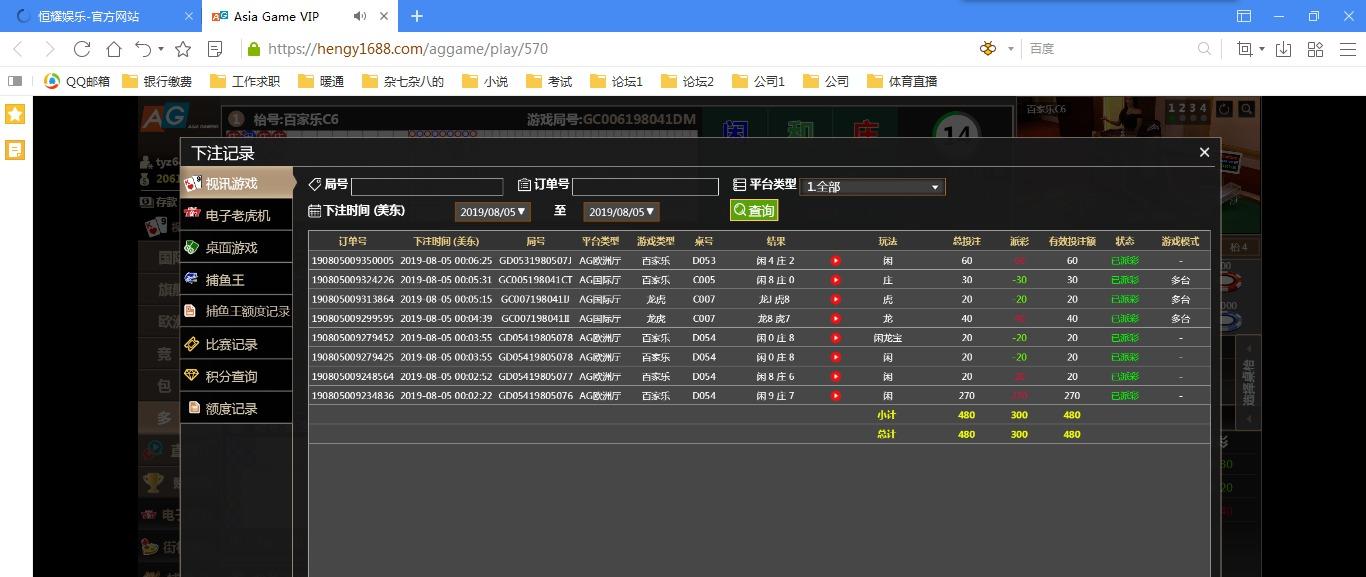Viewport: 1366px width, 577px height.
Task: Open the 工作求职 bookmark folder
Action: [x=245, y=81]
